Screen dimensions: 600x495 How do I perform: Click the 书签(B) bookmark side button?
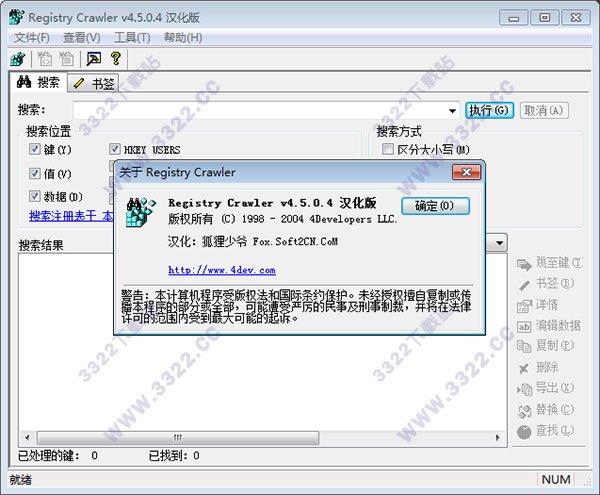point(546,284)
